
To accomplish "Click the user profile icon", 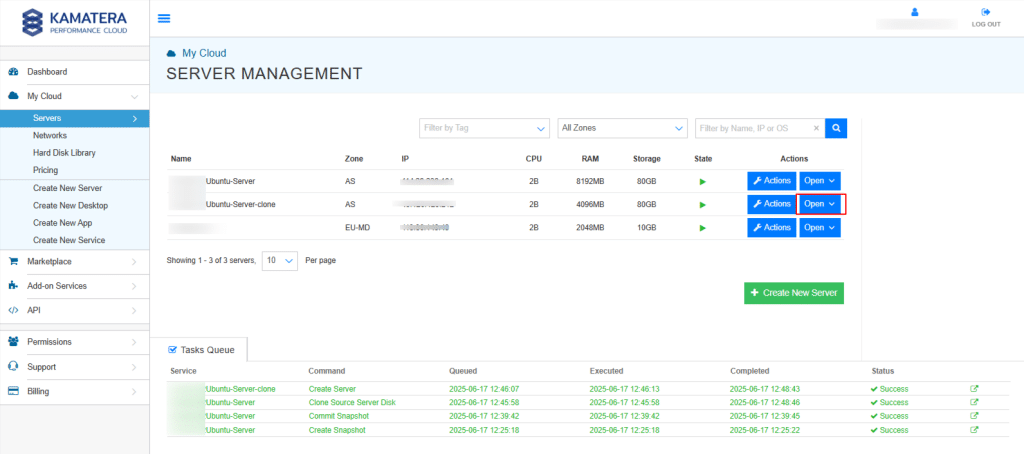I will tap(914, 12).
